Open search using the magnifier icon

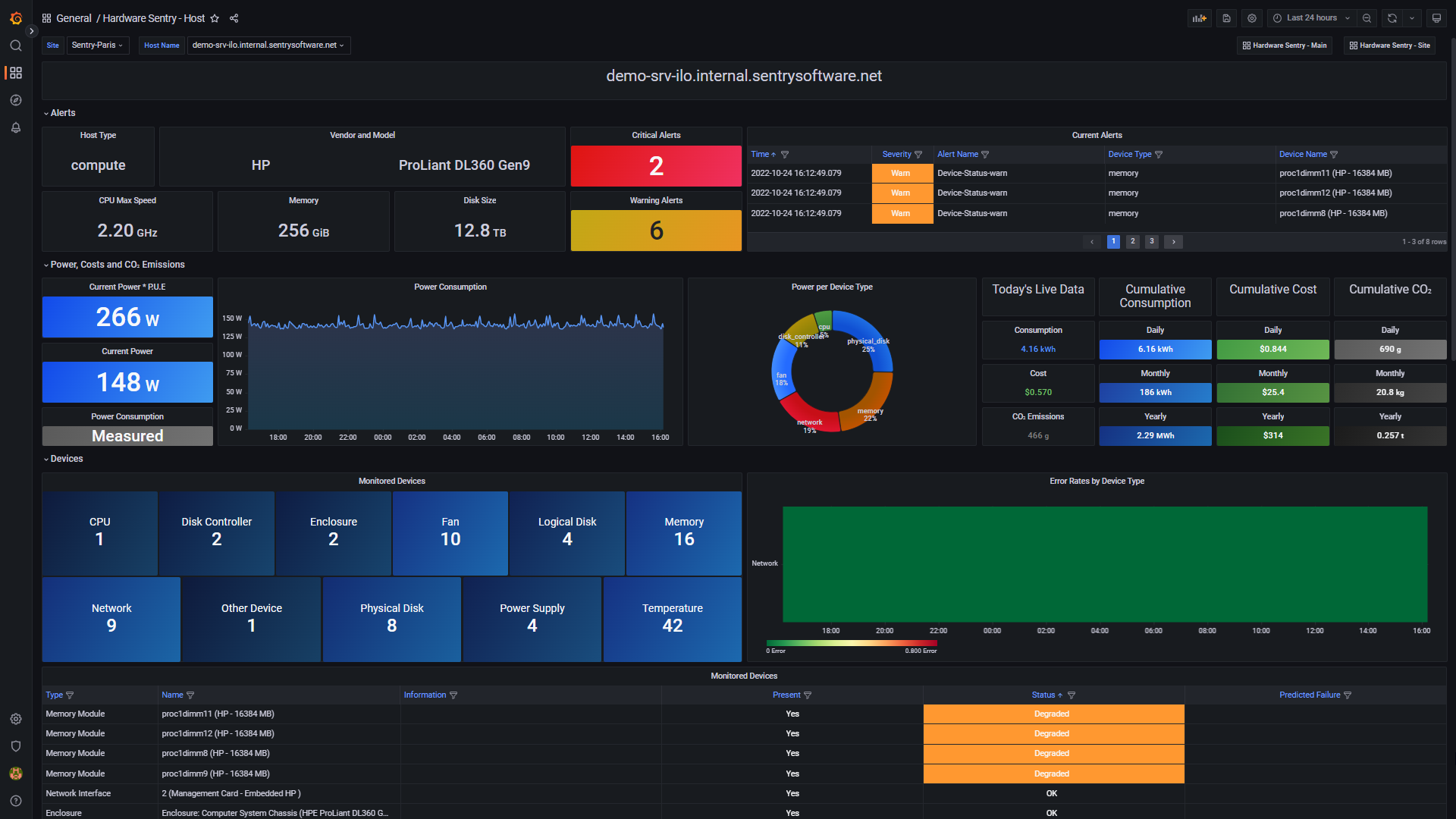[x=15, y=45]
